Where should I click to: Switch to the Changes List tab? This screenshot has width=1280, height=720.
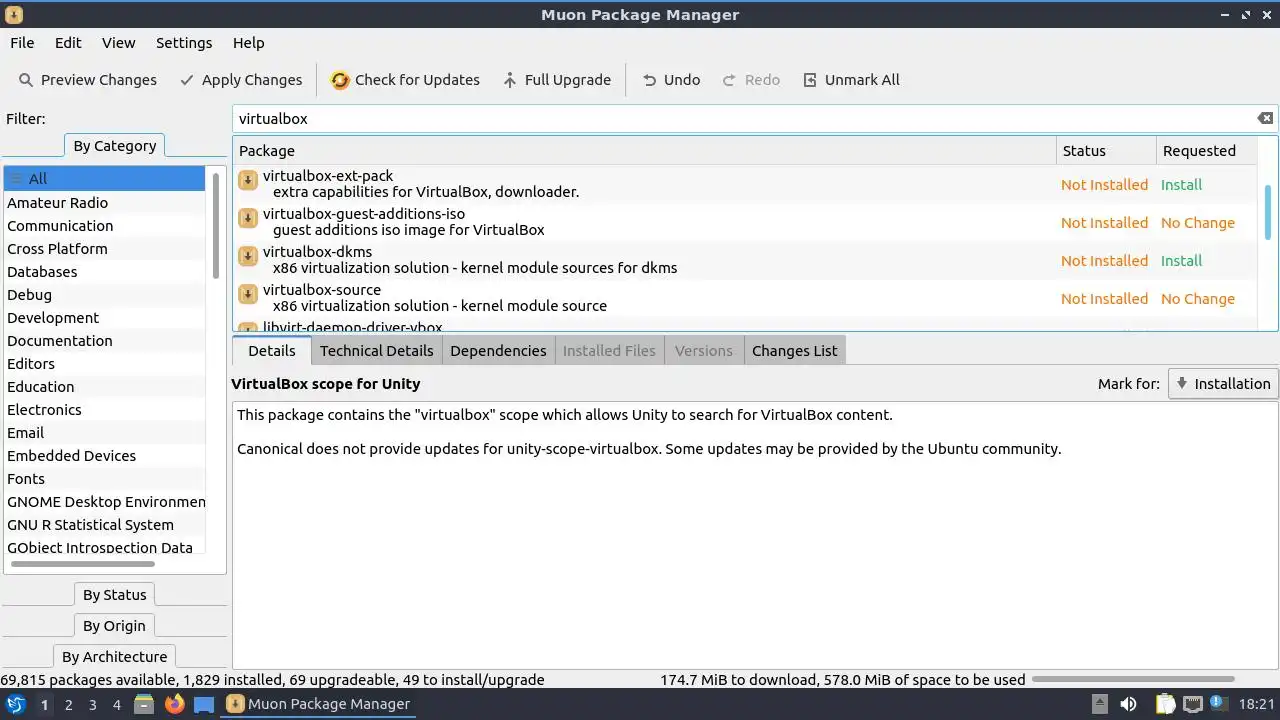(794, 351)
